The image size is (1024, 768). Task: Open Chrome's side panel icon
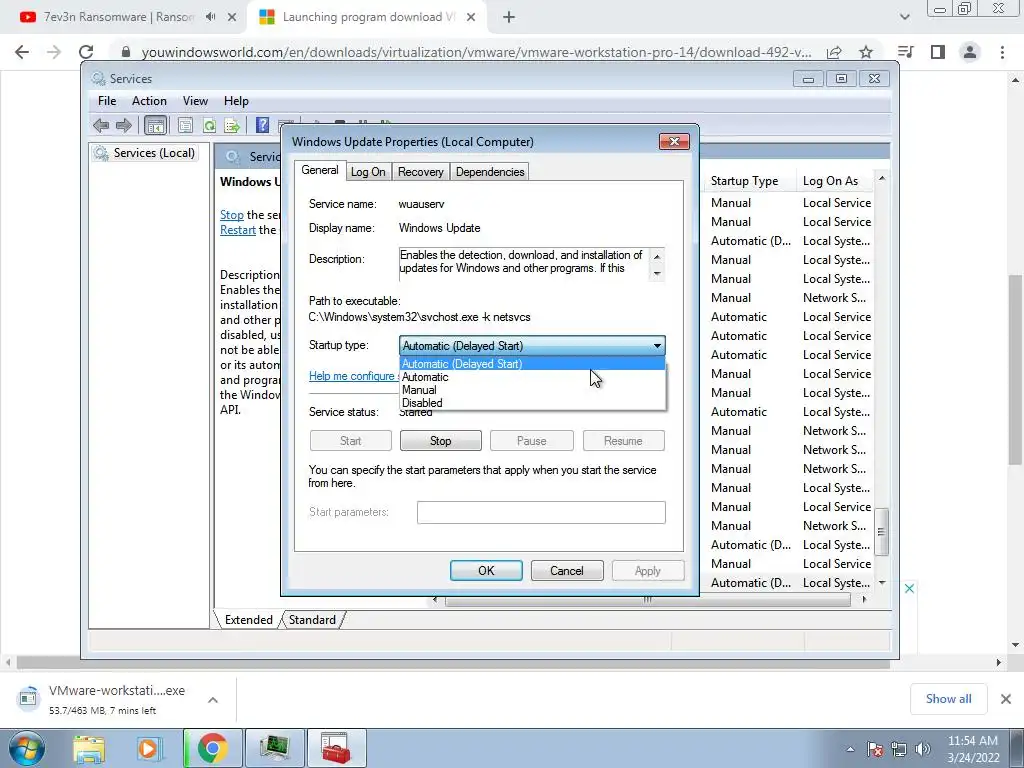[x=938, y=52]
